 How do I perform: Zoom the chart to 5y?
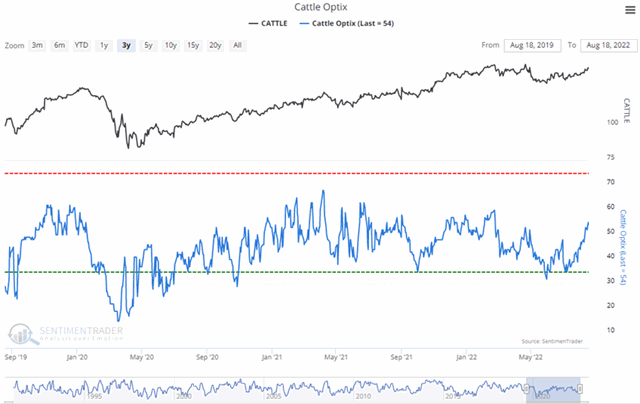(148, 45)
